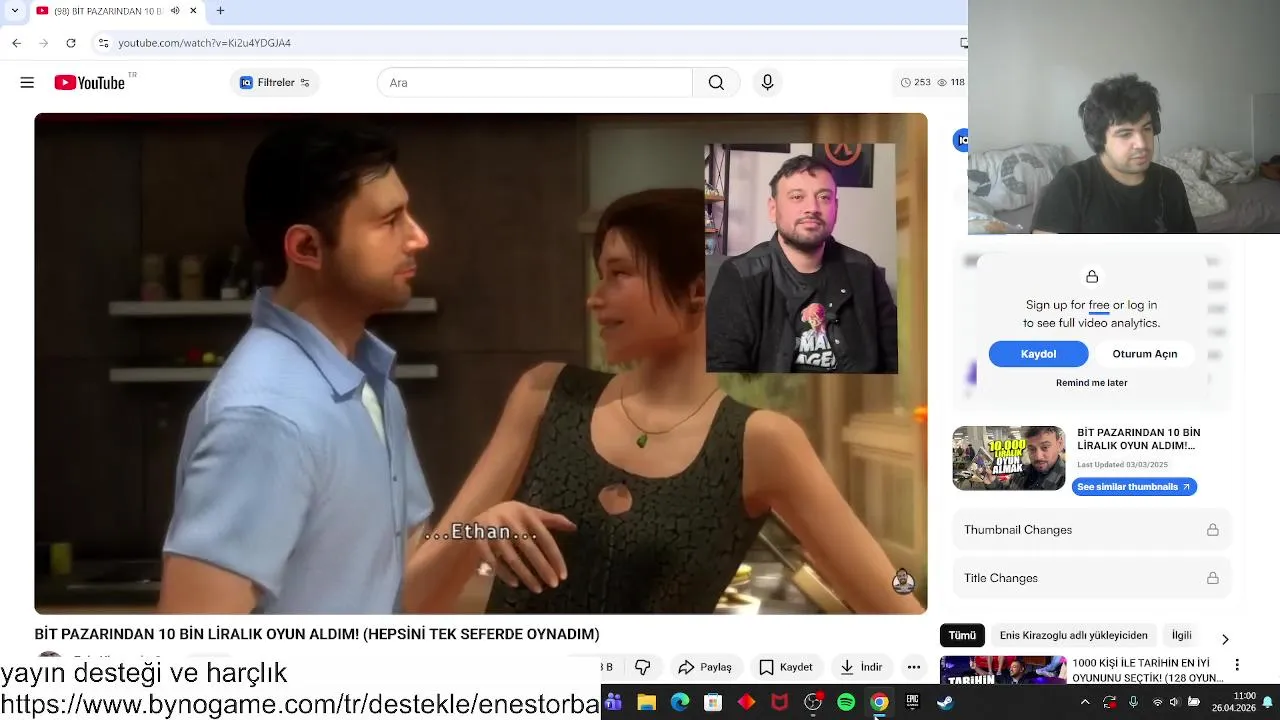Image resolution: width=1280 pixels, height=720 pixels.
Task: Expand hidden system tray icons chevron
Action: [1085, 703]
